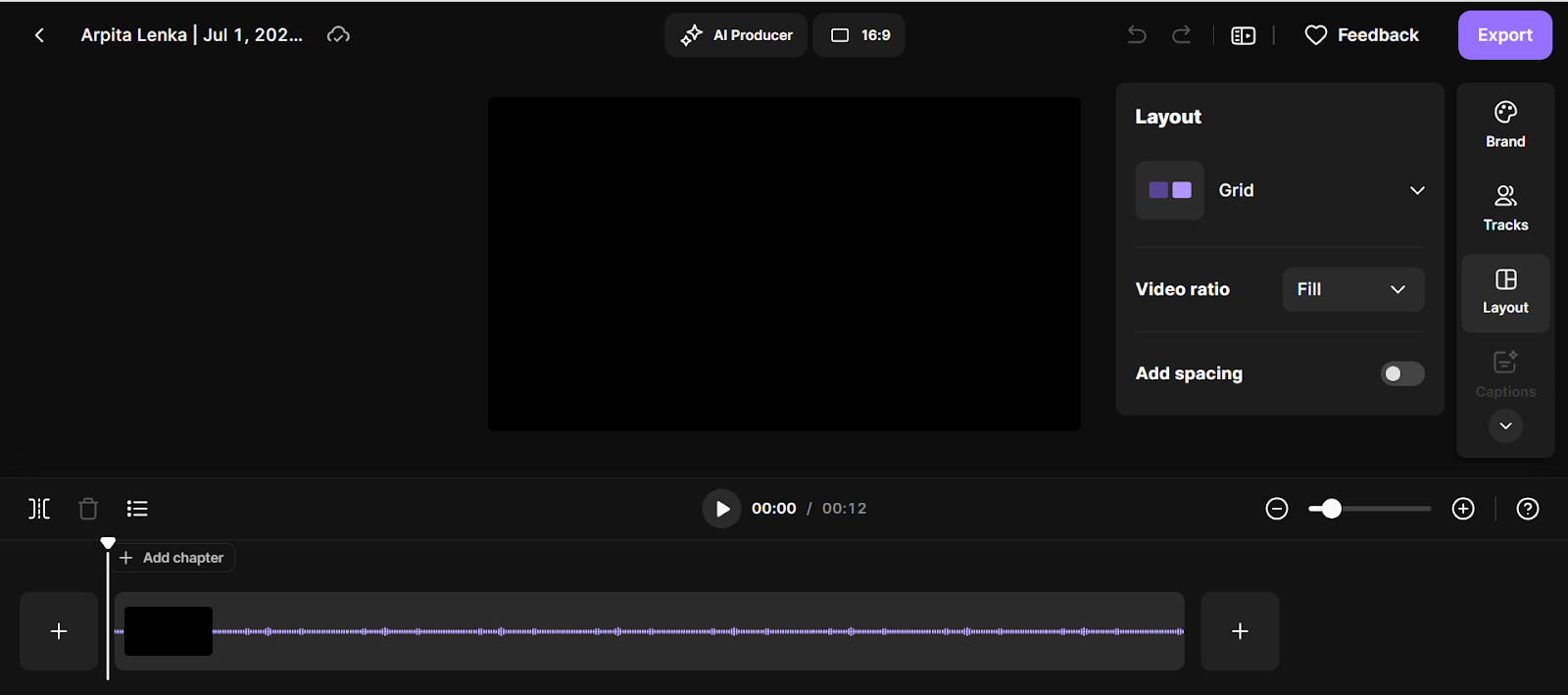Screen dimensions: 1568x695
Task: Redo the last action
Action: 1182,35
